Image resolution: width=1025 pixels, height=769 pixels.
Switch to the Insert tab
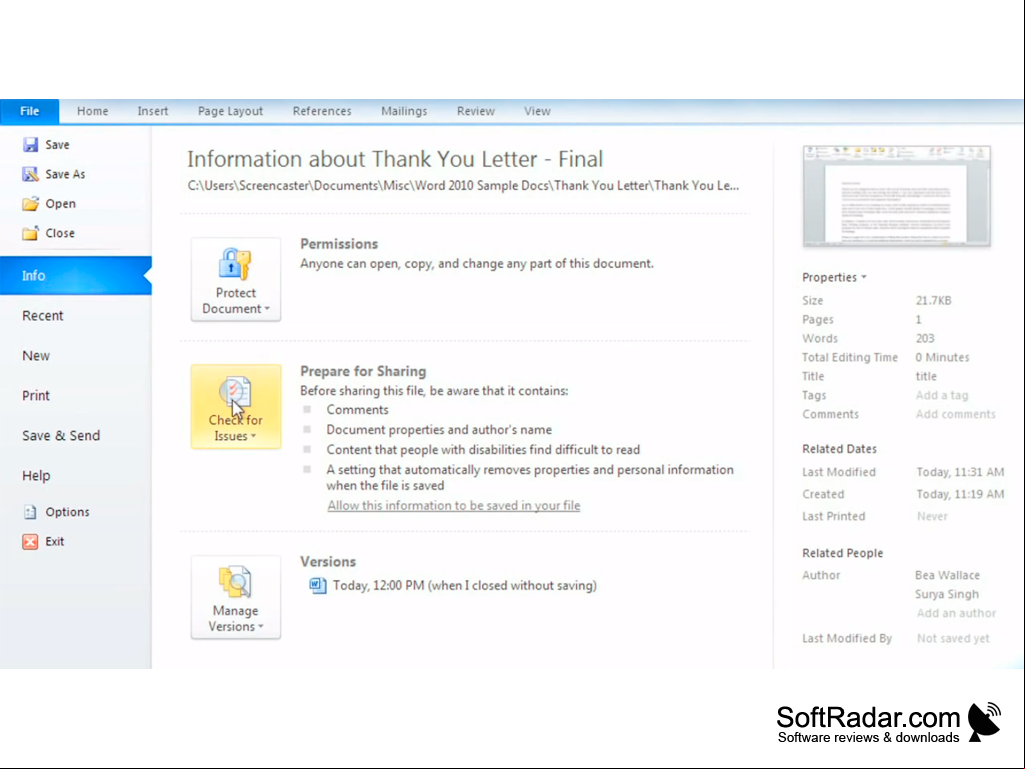(153, 111)
